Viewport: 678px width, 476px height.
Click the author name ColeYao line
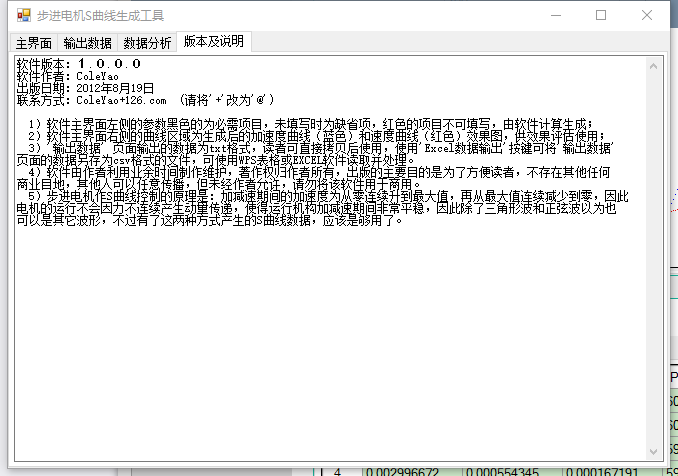click(67, 77)
